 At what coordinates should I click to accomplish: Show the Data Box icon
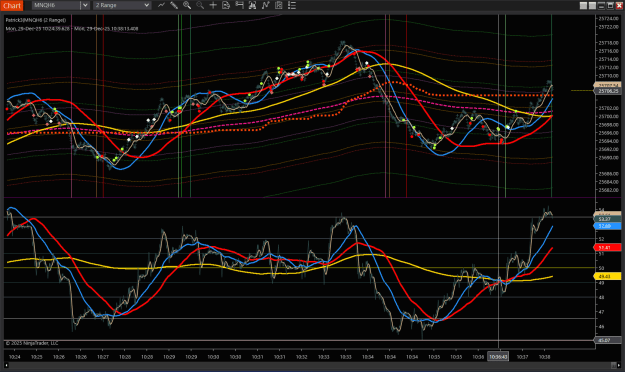[x=226, y=5]
